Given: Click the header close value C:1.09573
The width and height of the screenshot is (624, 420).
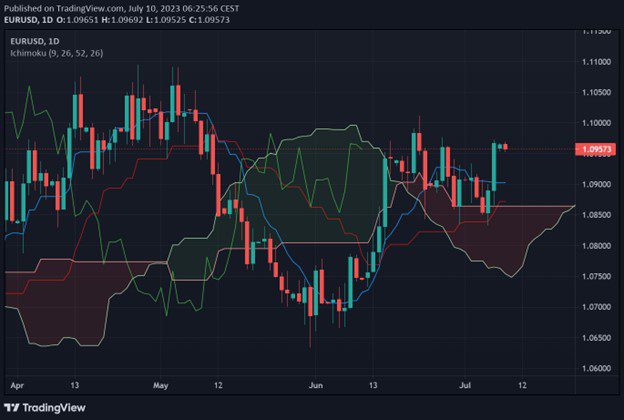Looking at the screenshot, I should pos(209,20).
